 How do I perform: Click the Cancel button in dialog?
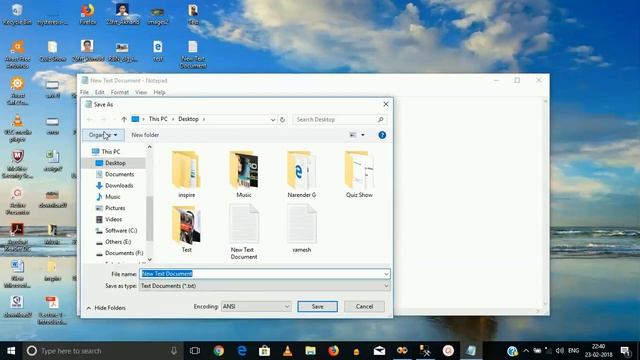point(364,307)
